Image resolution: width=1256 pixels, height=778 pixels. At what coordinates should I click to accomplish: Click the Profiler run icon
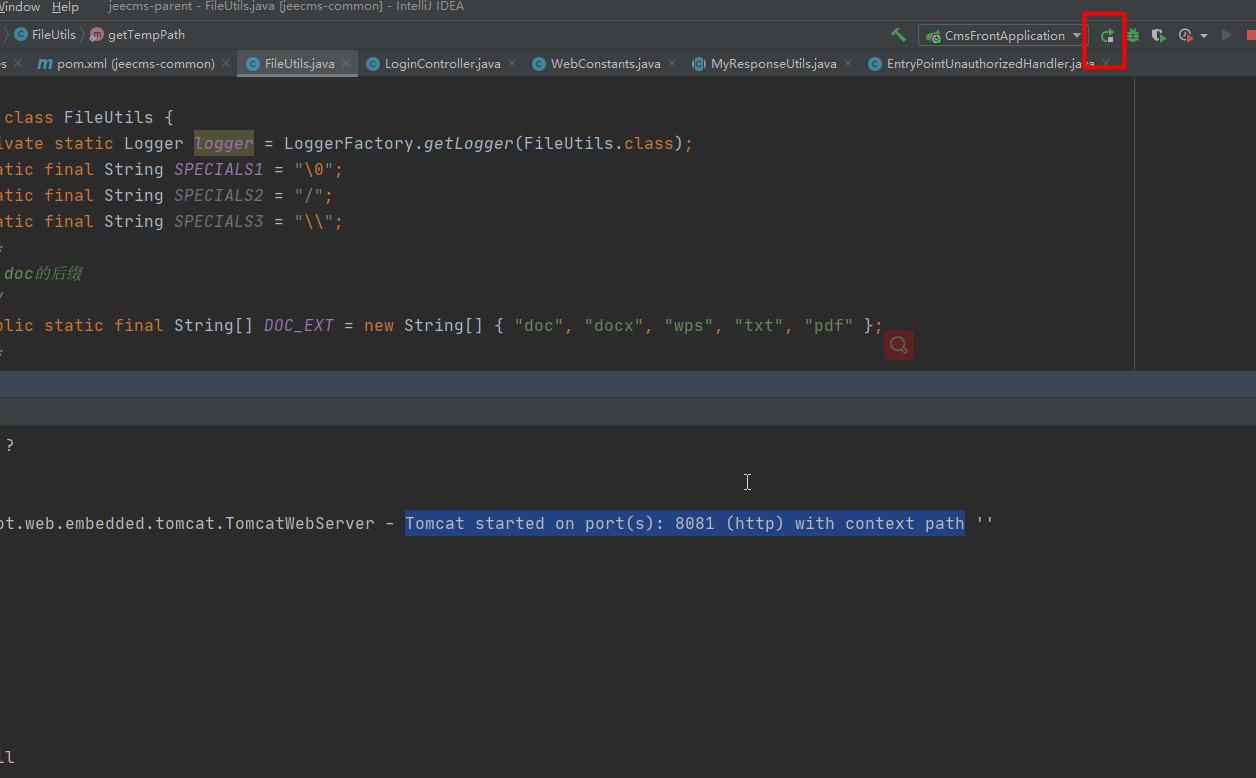point(1185,36)
